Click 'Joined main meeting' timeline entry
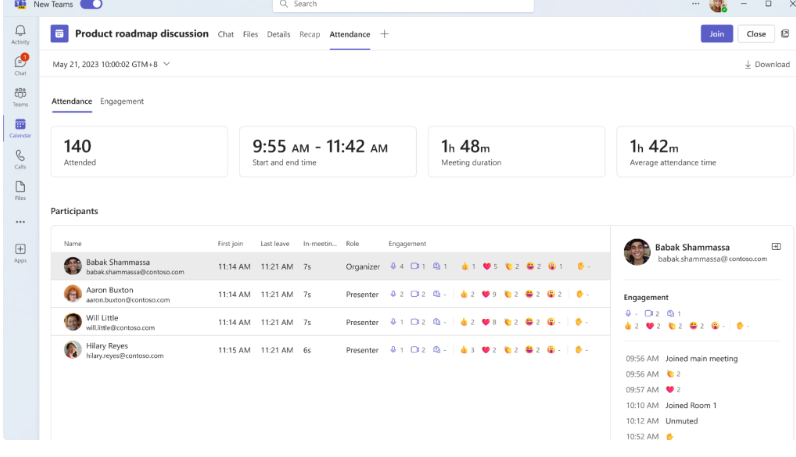 [x=701, y=358]
